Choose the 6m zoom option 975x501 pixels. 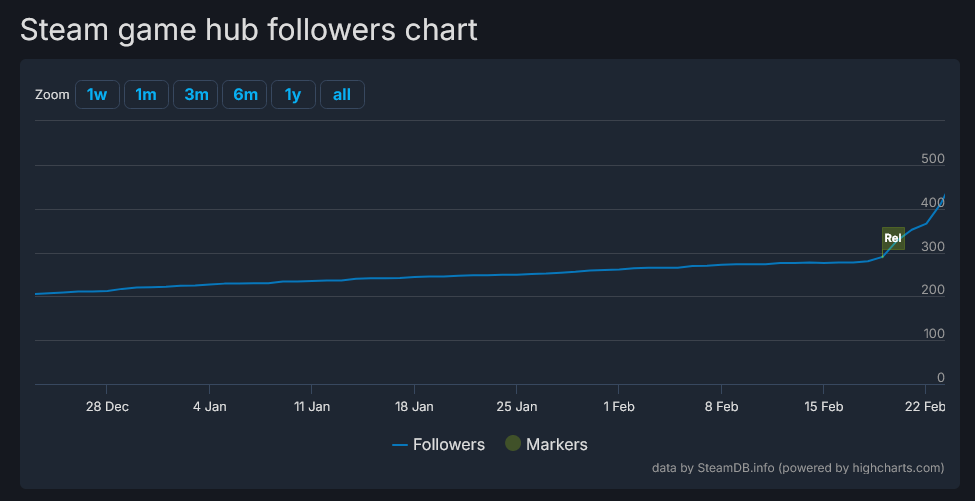tap(245, 95)
